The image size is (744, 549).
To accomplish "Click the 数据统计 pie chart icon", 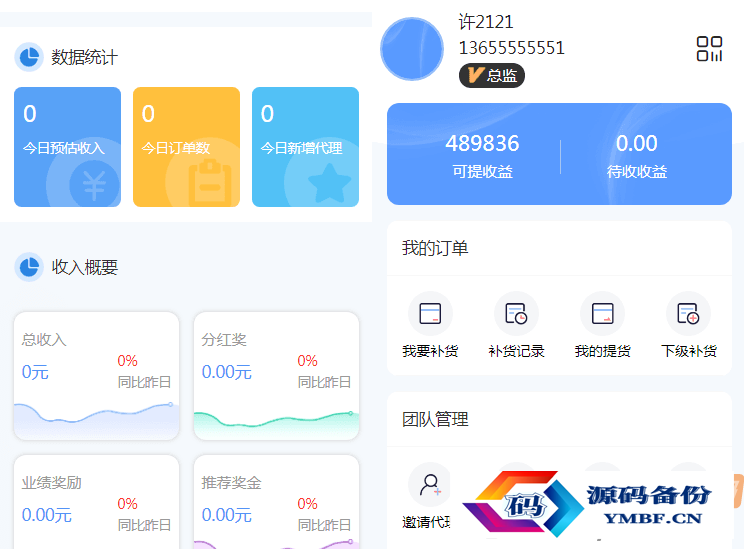I will point(29,57).
